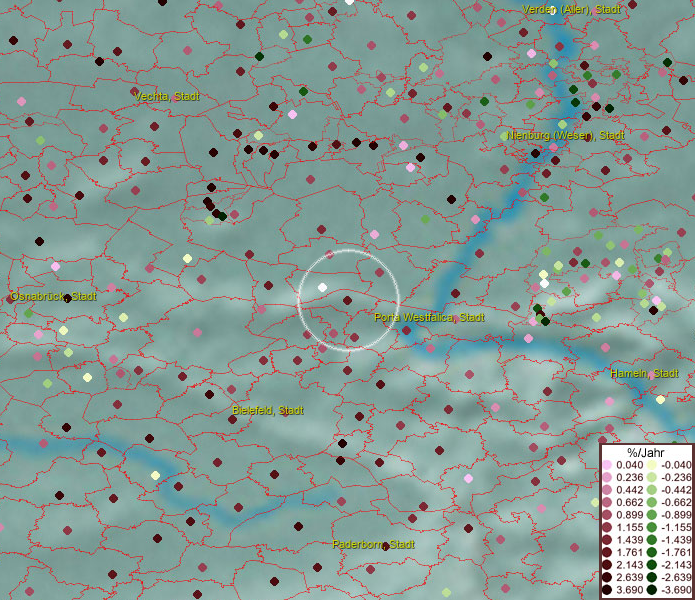Click the Osnabrück, Stadt map label
Screen dimensions: 695x600
(53, 296)
